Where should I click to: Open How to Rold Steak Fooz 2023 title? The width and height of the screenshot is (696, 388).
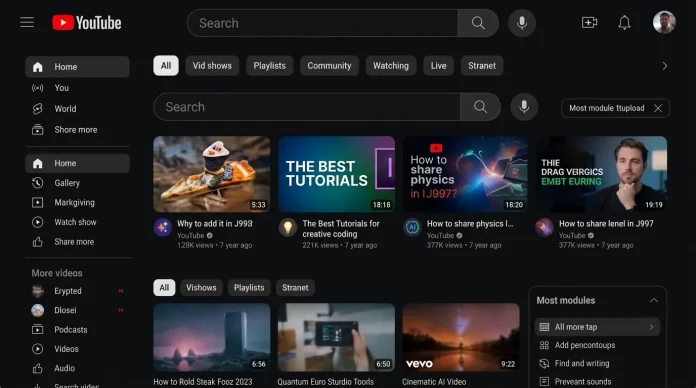(x=203, y=382)
